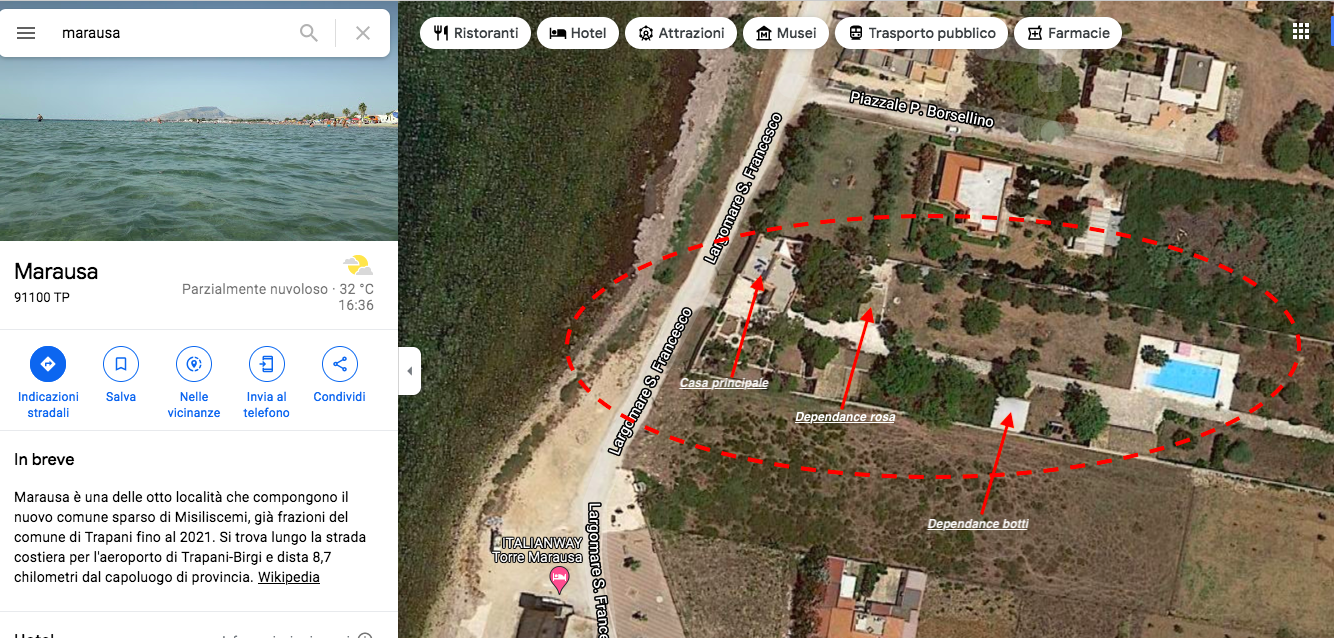Show Attrazioni on the map
The image size is (1334, 638).
(x=681, y=33)
